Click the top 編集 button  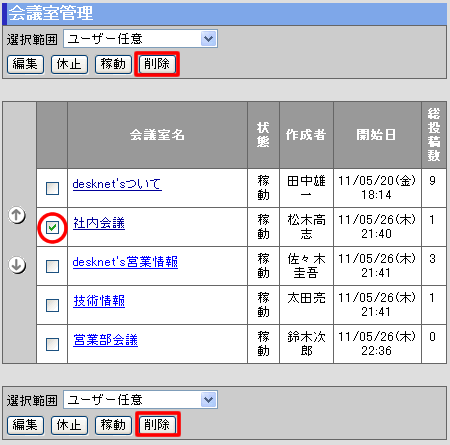coord(25,64)
